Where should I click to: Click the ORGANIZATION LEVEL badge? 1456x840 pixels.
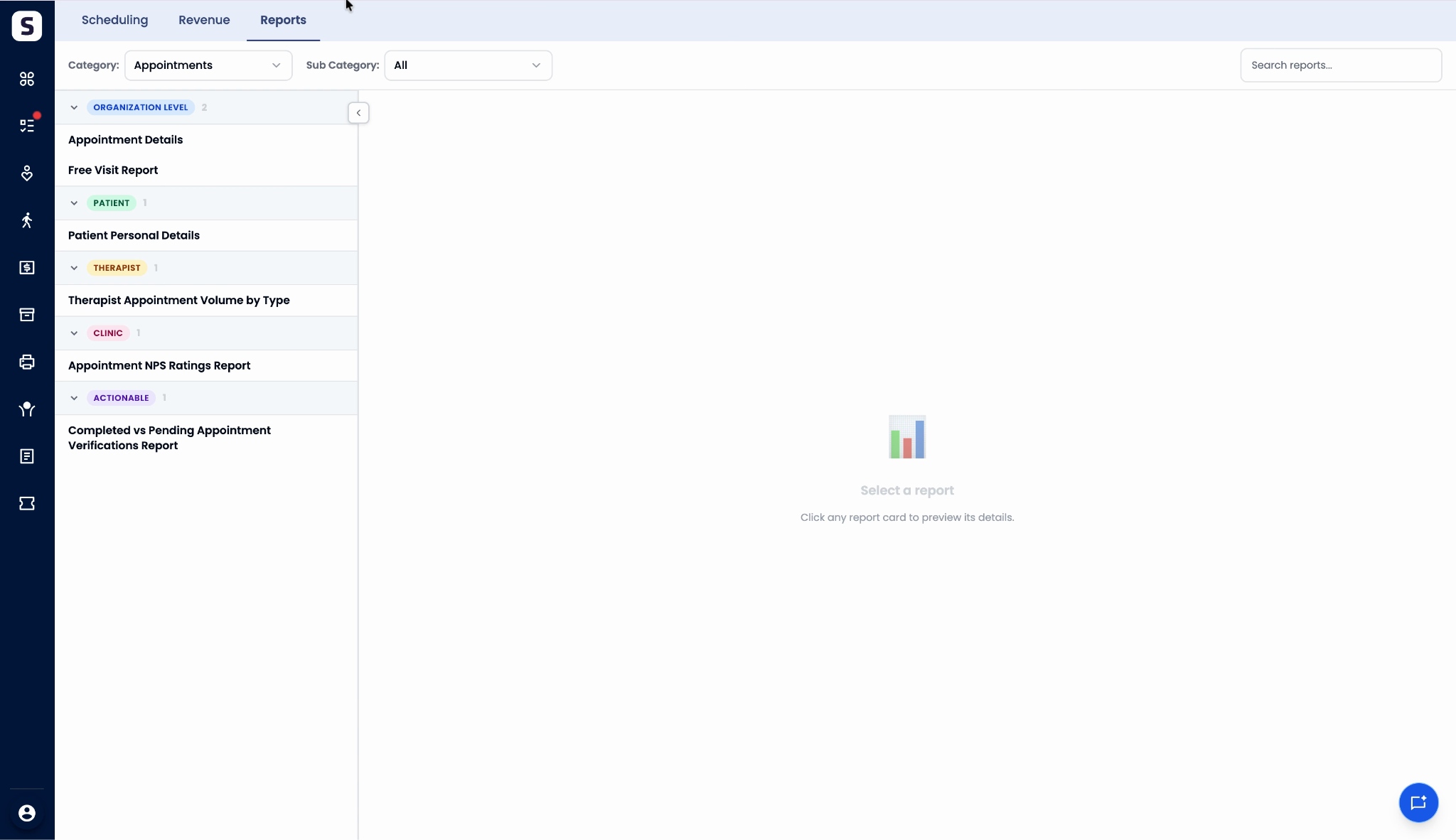141,107
